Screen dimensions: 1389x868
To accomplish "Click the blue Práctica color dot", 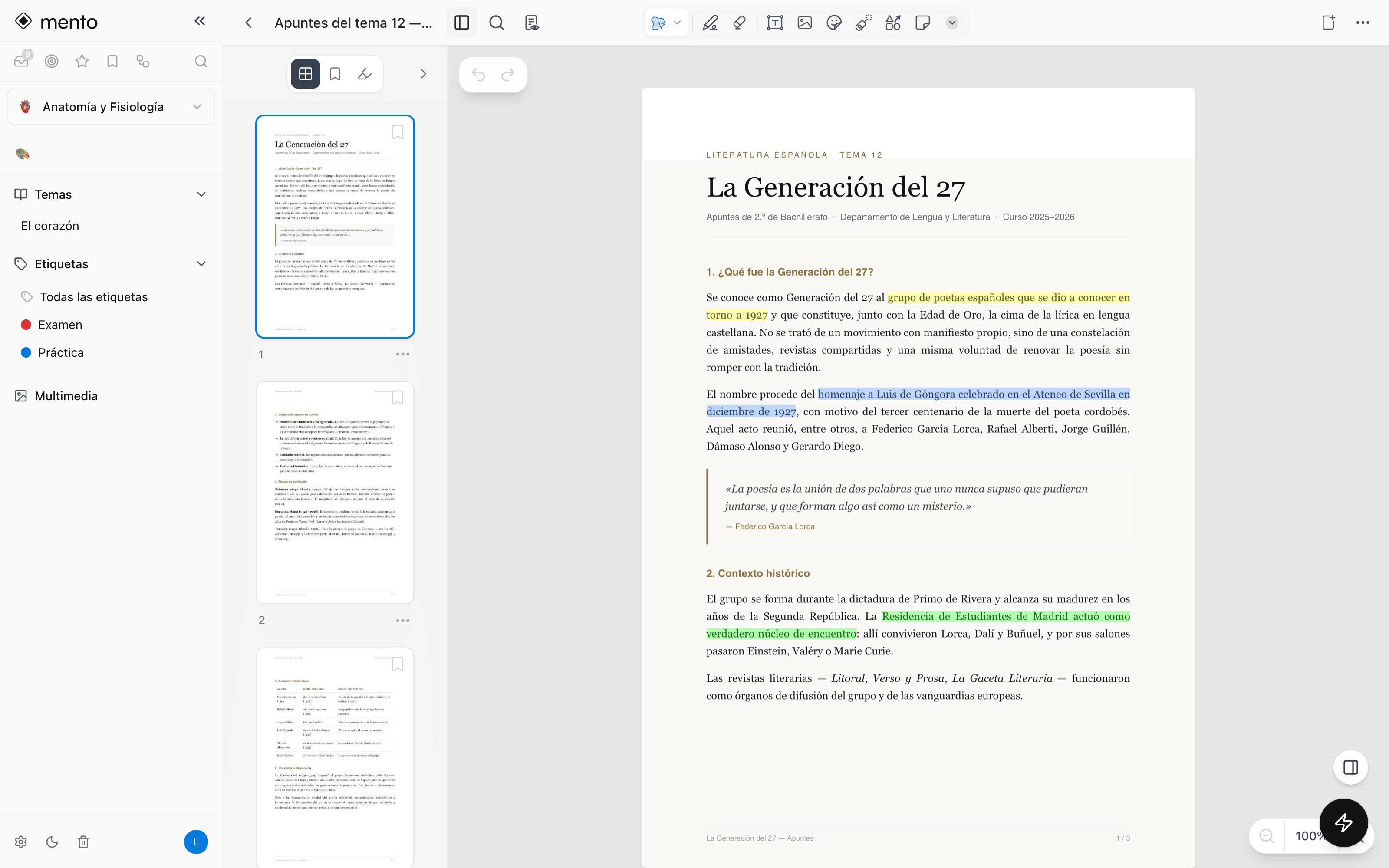I will coord(26,352).
